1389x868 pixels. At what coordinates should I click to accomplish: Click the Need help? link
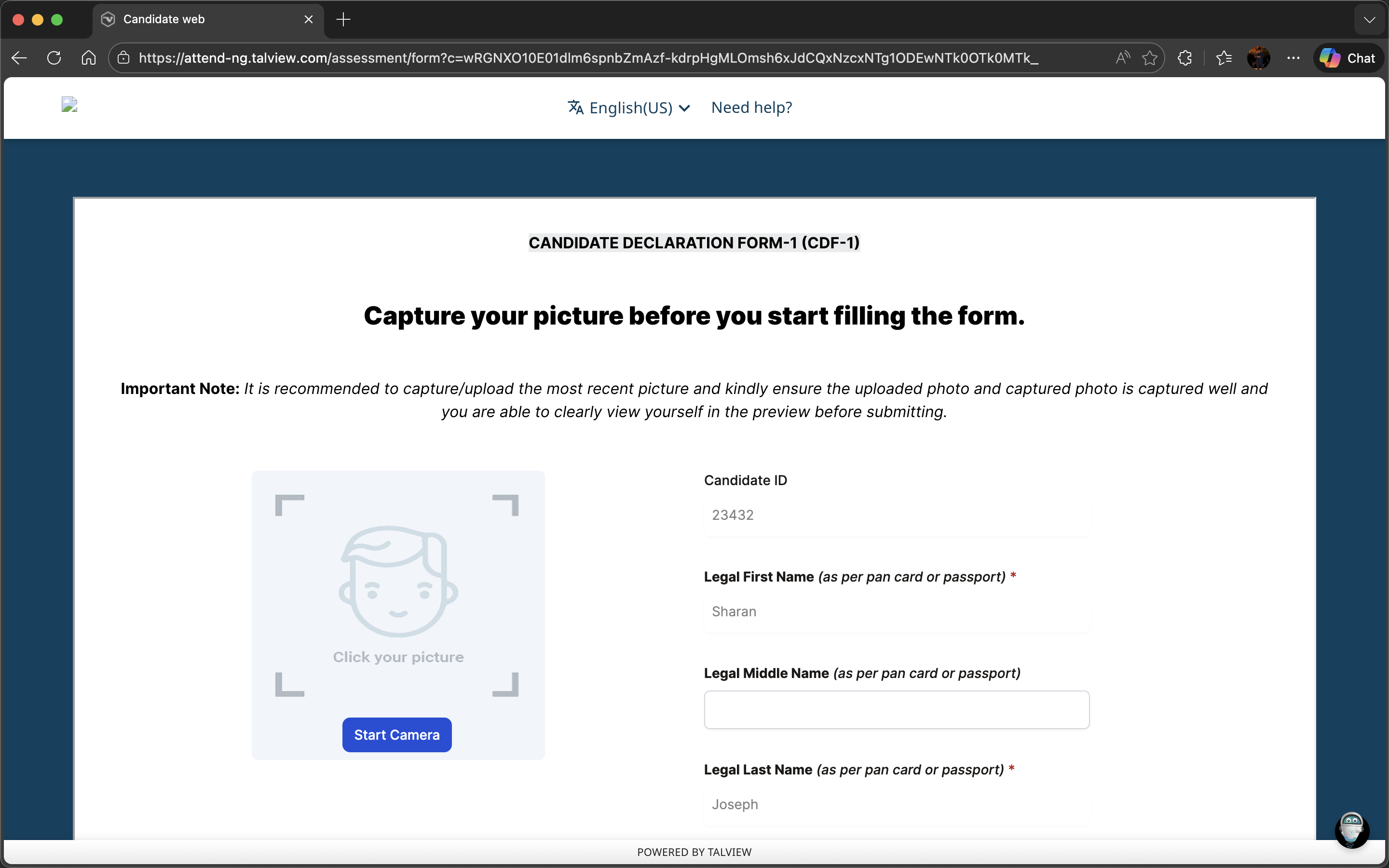751,108
